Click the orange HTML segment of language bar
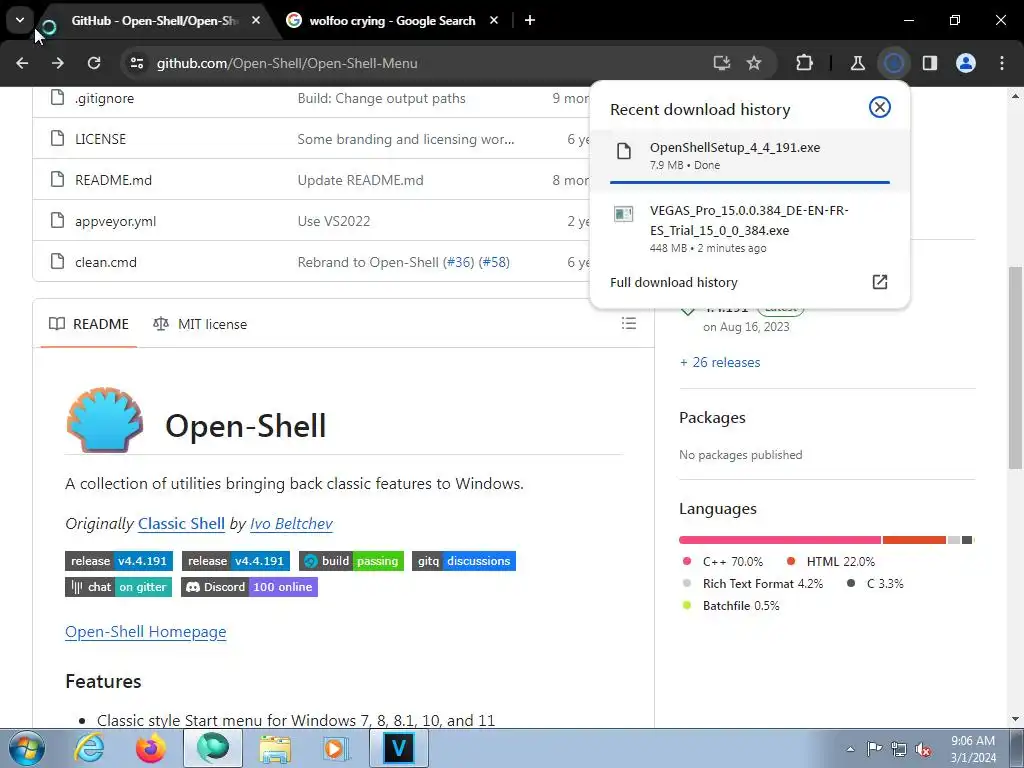Image resolution: width=1024 pixels, height=768 pixels. pos(914,540)
